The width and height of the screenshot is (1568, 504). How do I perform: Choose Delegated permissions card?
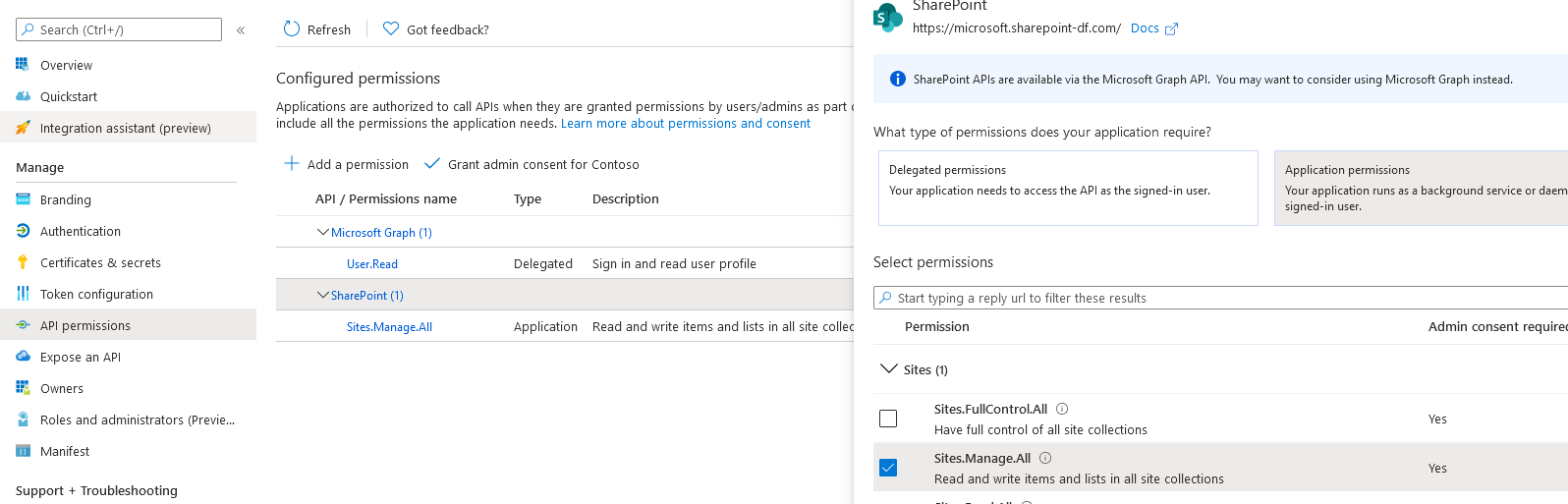(x=1068, y=188)
